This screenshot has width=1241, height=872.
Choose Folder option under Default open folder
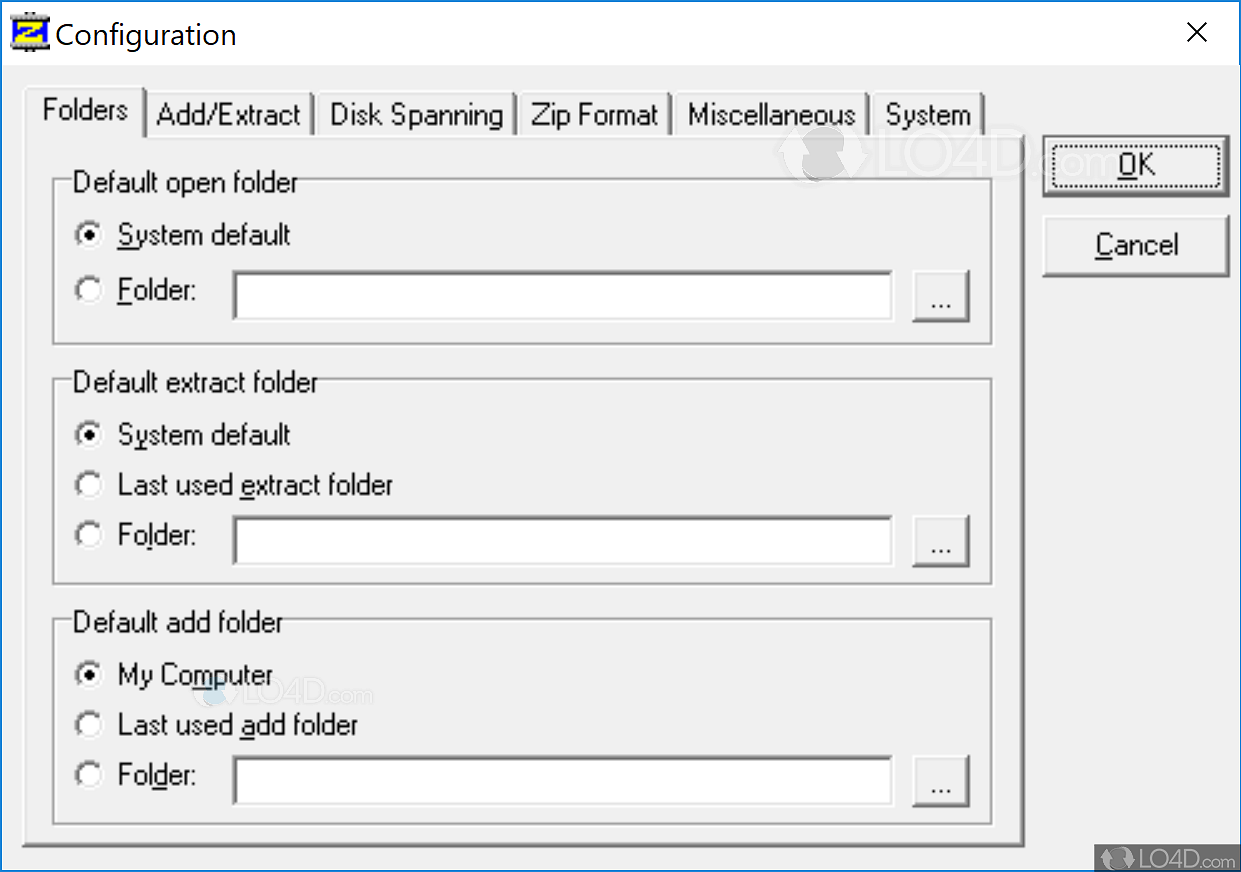coord(89,291)
